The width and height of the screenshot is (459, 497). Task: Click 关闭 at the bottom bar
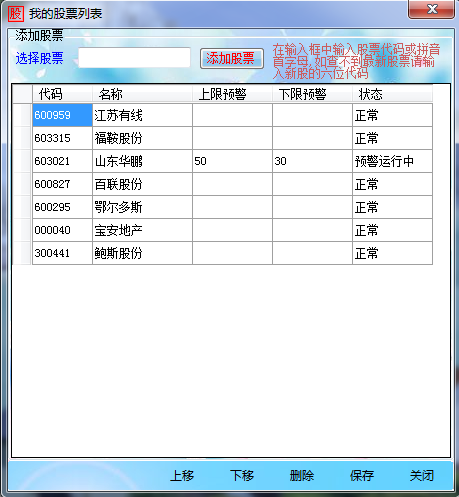422,475
